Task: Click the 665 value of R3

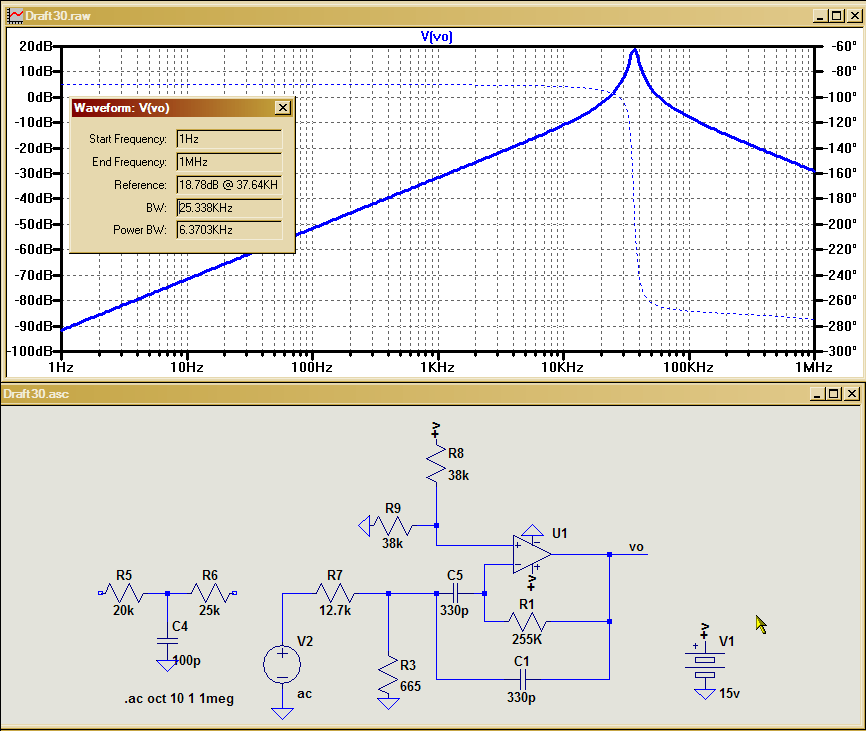Action: tap(410, 686)
